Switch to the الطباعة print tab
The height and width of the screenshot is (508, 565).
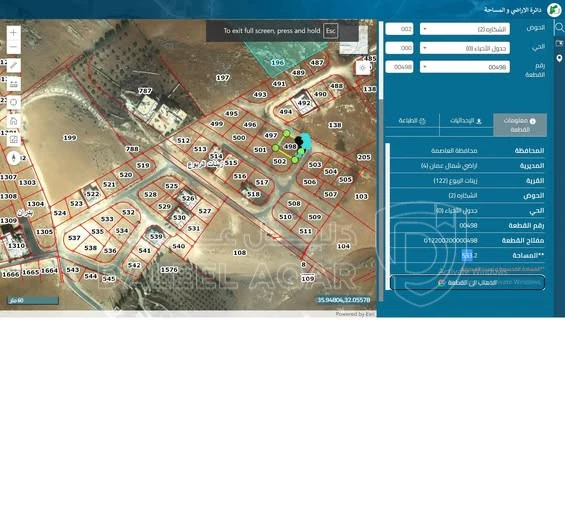pyautogui.click(x=412, y=121)
